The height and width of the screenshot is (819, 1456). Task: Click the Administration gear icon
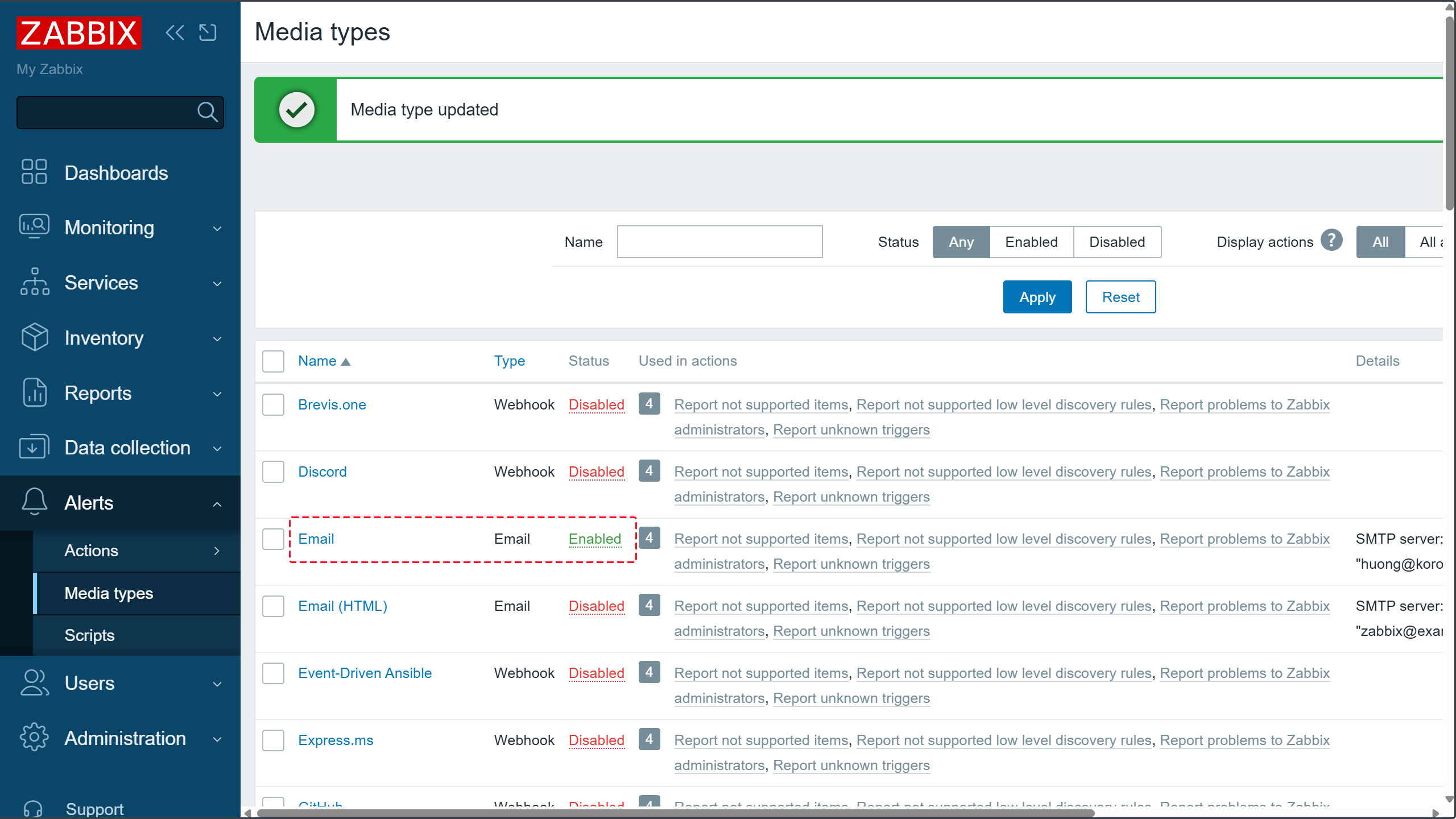coord(34,738)
